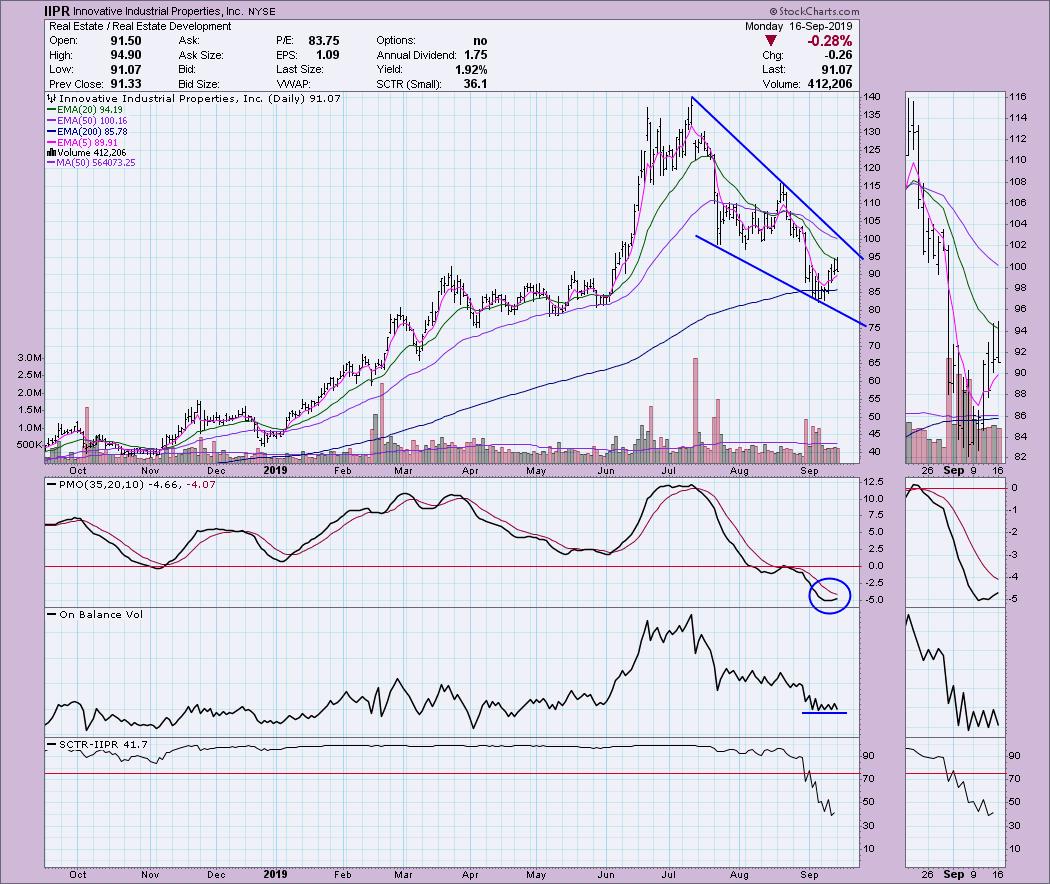Click the 2019 label on bottom axis
The image size is (1050, 884).
[x=275, y=874]
